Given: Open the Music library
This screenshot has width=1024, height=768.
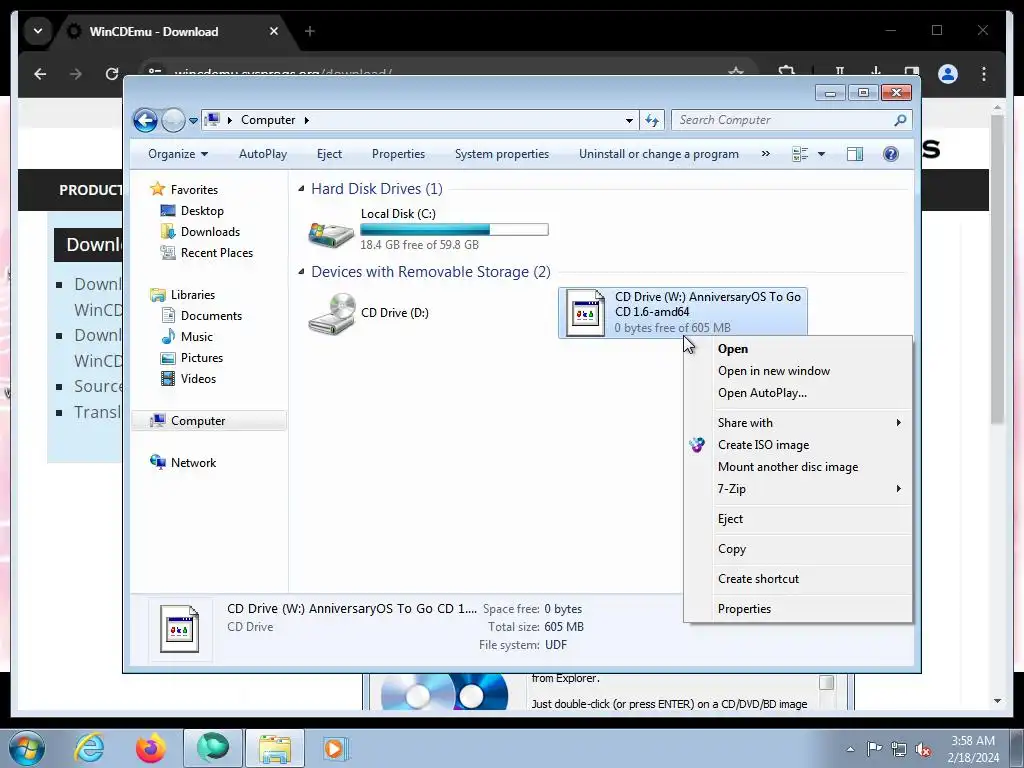Looking at the screenshot, I should click(197, 336).
